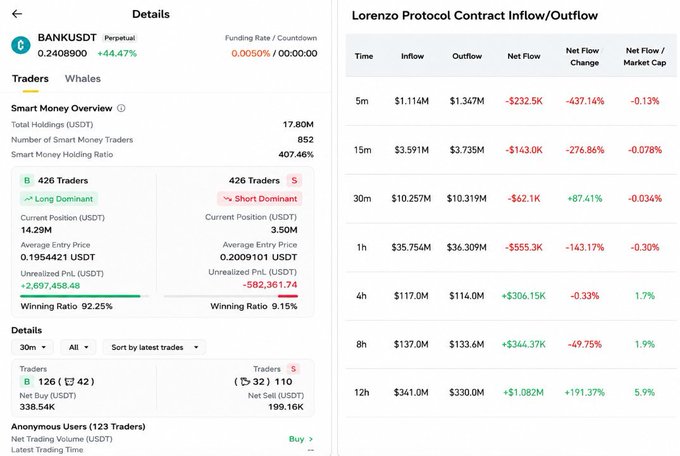Click the +$1.082M net flow value
The width and height of the screenshot is (680, 456).
[x=523, y=393]
